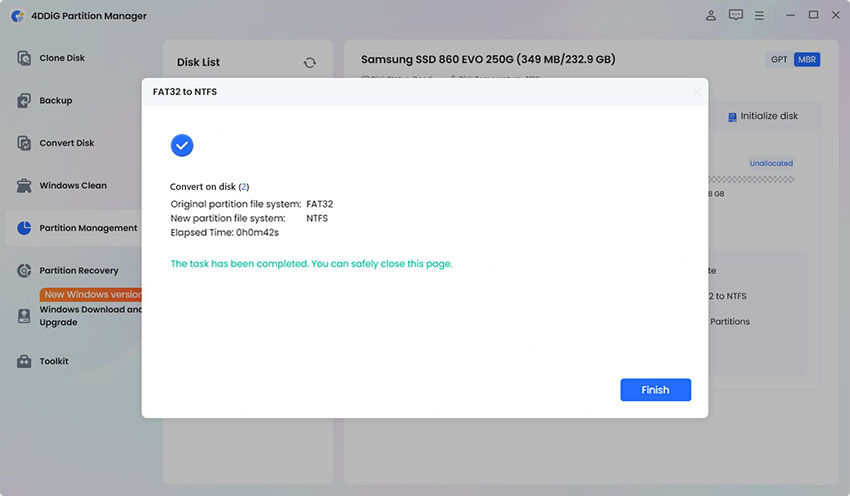Click the Windows Clean icon
This screenshot has width=850, height=496.
point(24,185)
